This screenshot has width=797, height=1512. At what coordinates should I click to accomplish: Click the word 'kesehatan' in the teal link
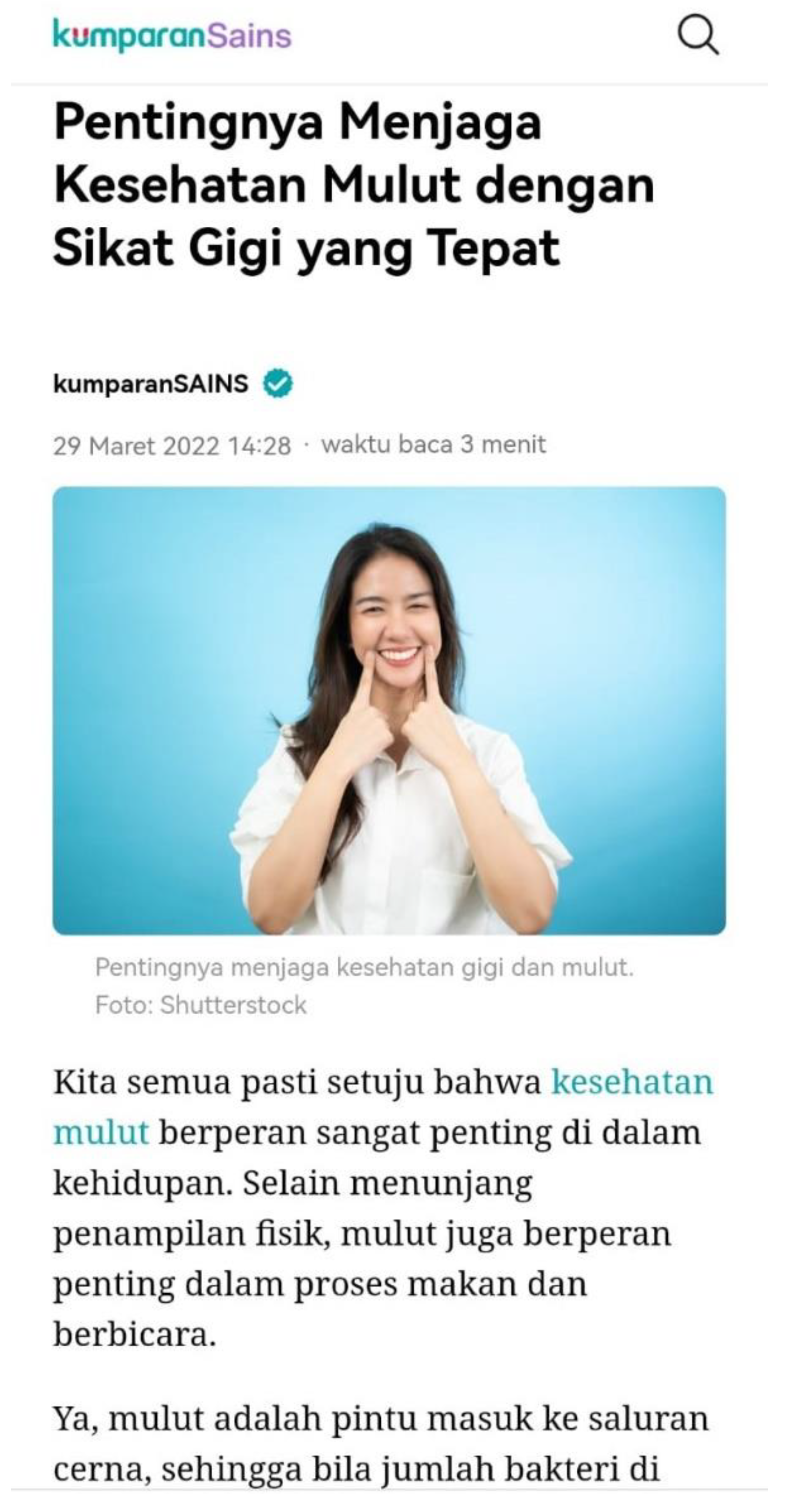click(x=632, y=1081)
